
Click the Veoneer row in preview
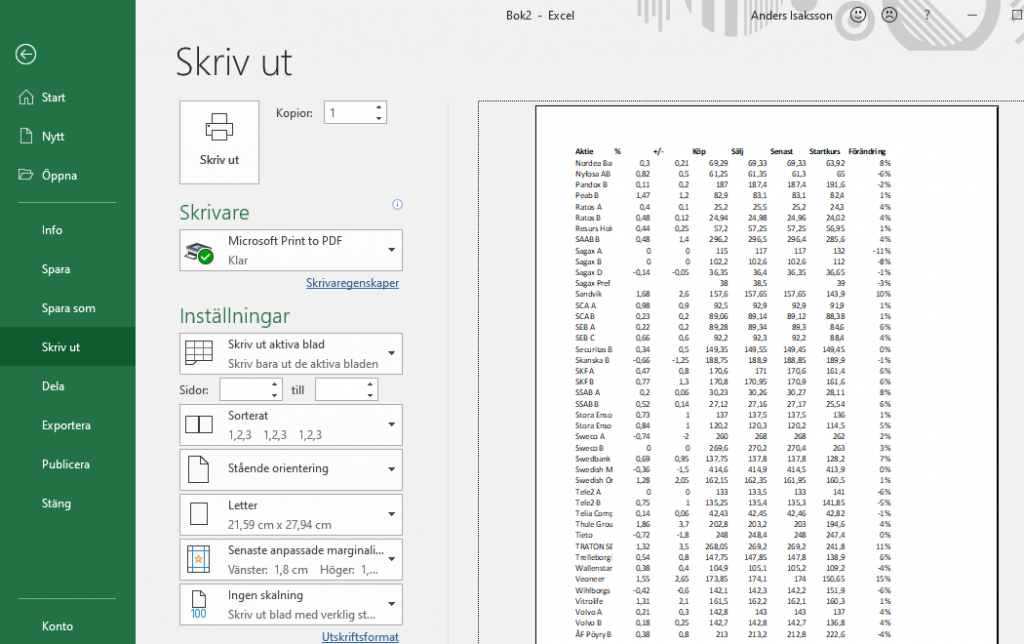(733, 579)
